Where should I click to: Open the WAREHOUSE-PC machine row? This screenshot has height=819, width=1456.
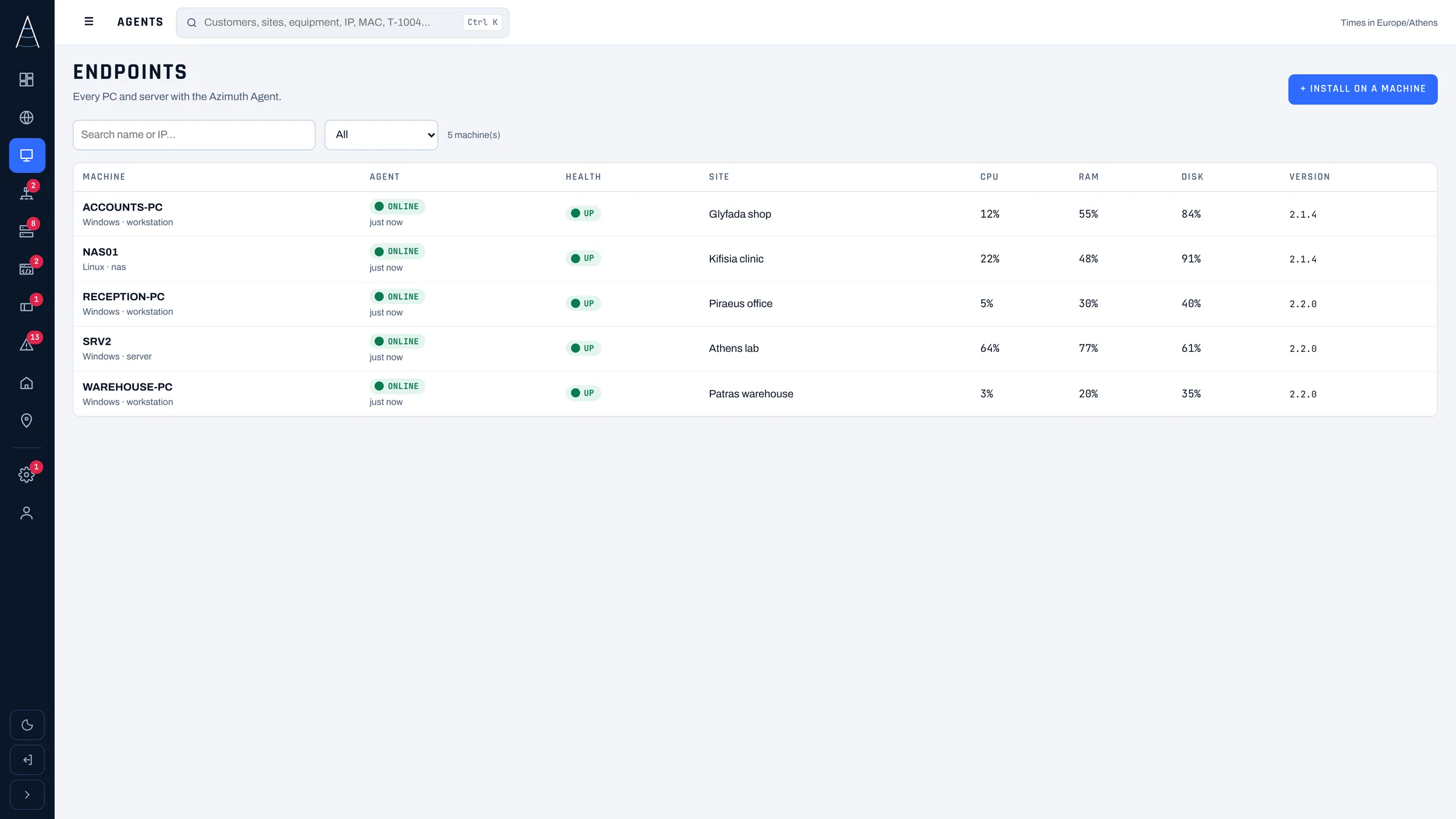pos(755,394)
